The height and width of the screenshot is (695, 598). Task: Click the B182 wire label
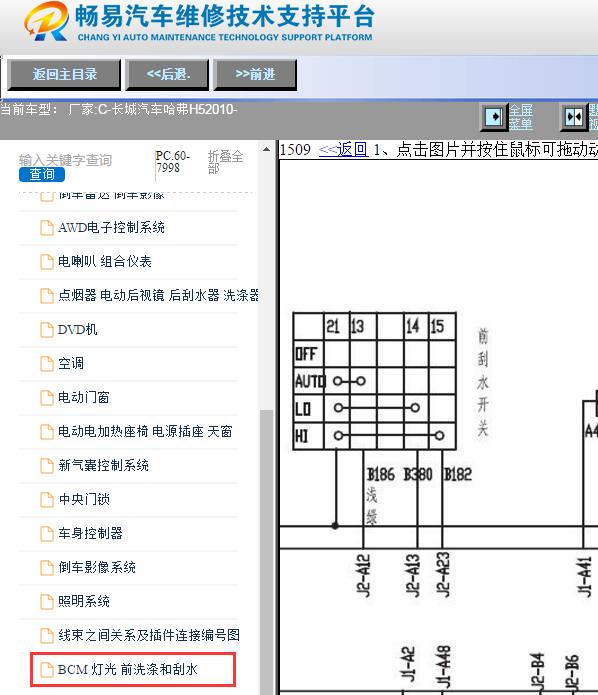point(458,475)
